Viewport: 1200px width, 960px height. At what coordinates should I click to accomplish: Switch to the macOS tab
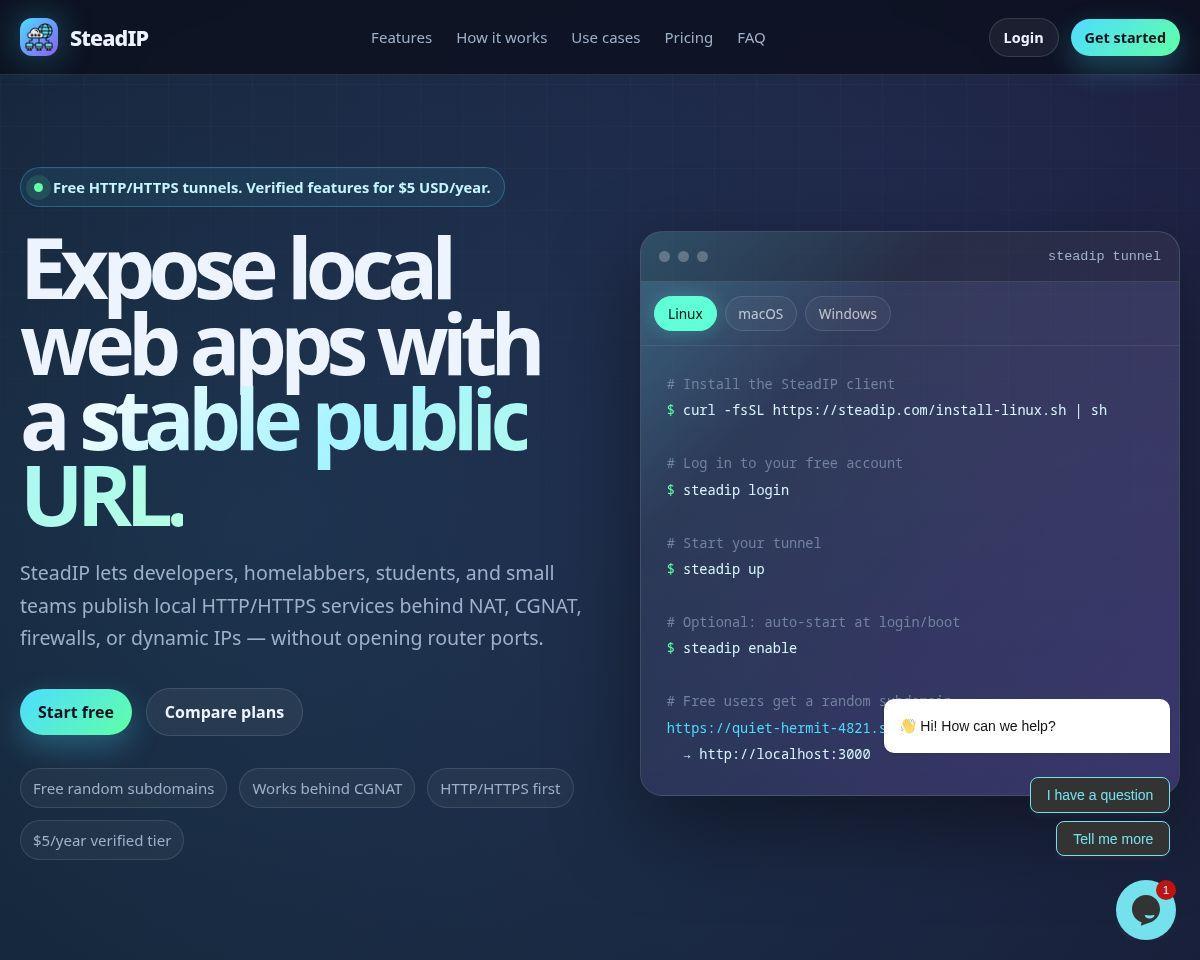(761, 314)
